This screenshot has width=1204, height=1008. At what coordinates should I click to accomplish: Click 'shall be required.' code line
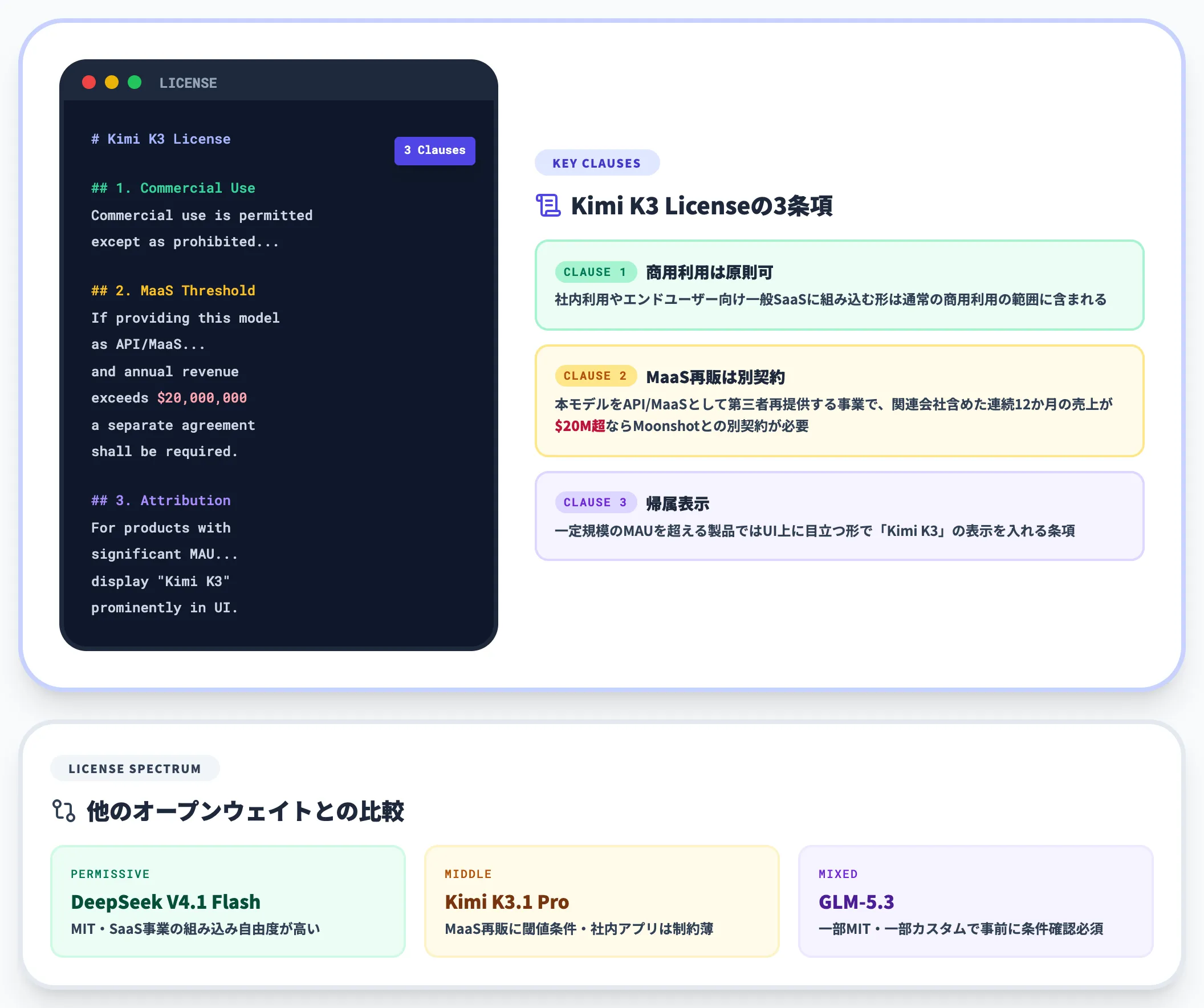[165, 452]
